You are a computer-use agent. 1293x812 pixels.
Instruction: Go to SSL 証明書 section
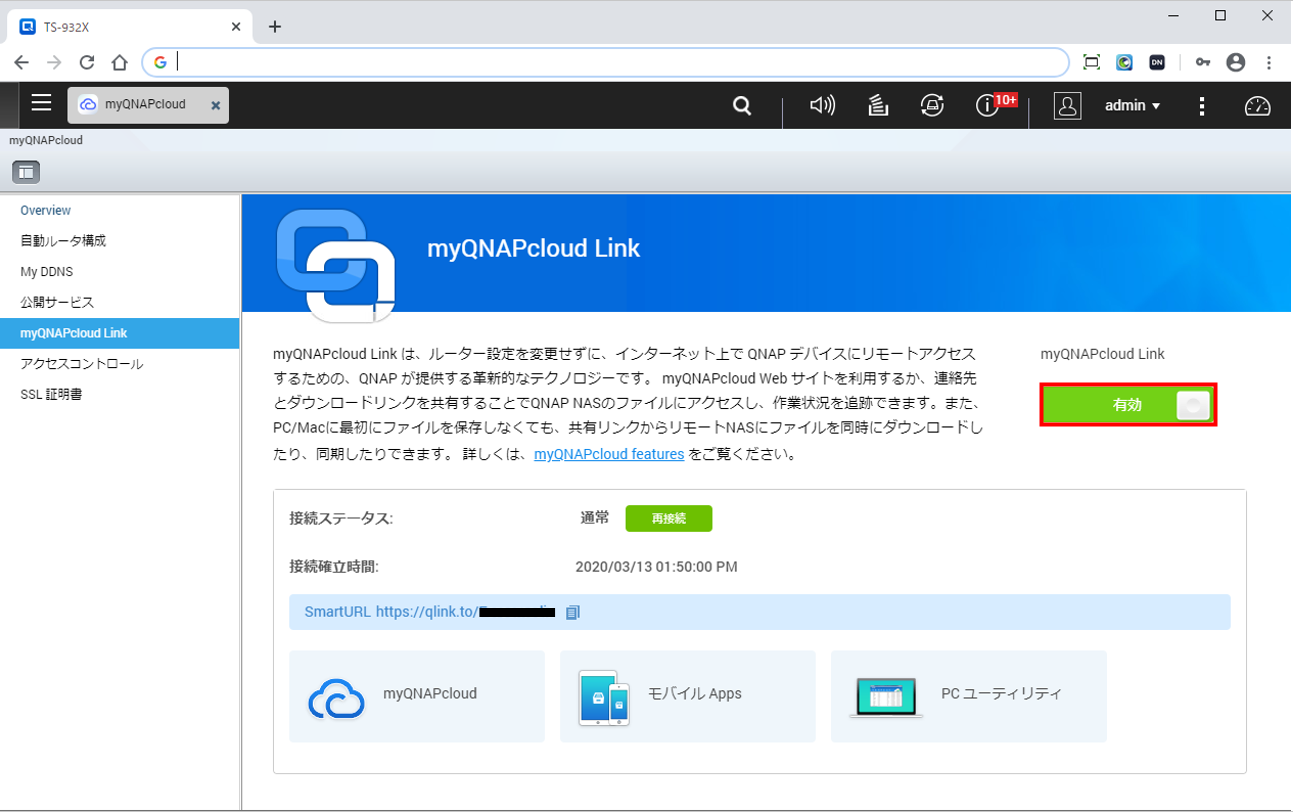(51, 395)
